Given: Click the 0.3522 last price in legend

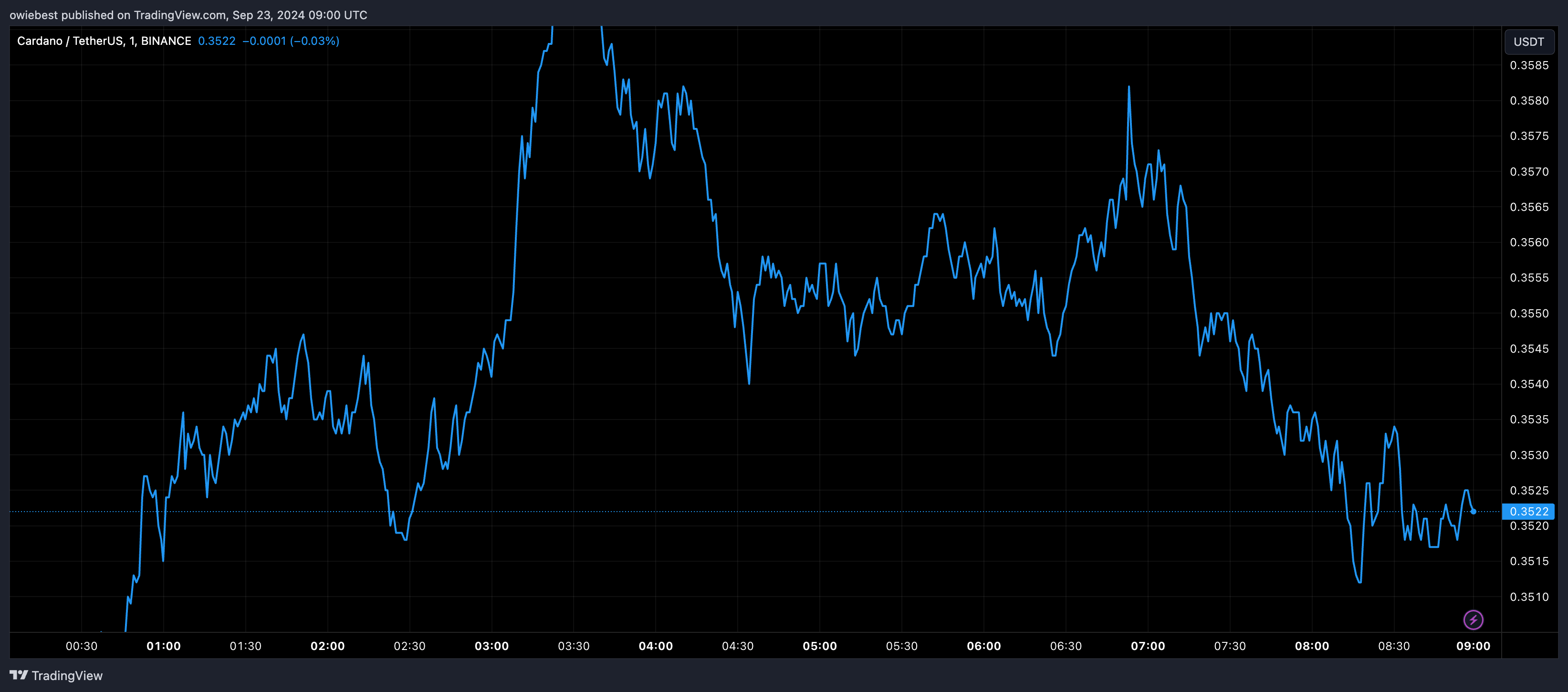Looking at the screenshot, I should pos(217,41).
